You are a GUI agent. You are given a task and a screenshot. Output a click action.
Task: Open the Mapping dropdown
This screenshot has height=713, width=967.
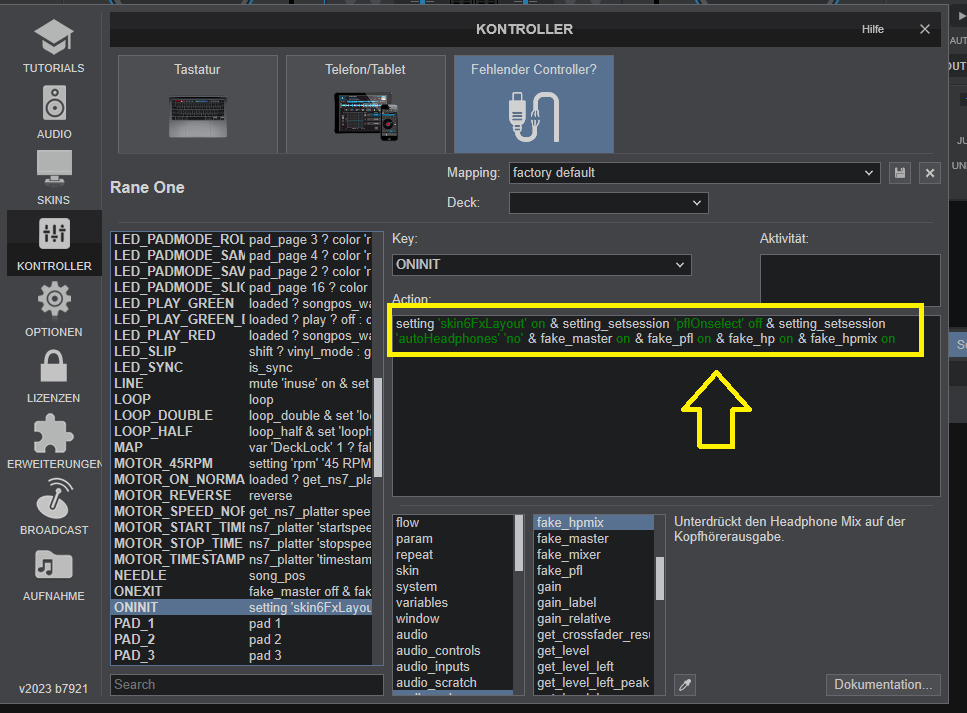coord(694,173)
